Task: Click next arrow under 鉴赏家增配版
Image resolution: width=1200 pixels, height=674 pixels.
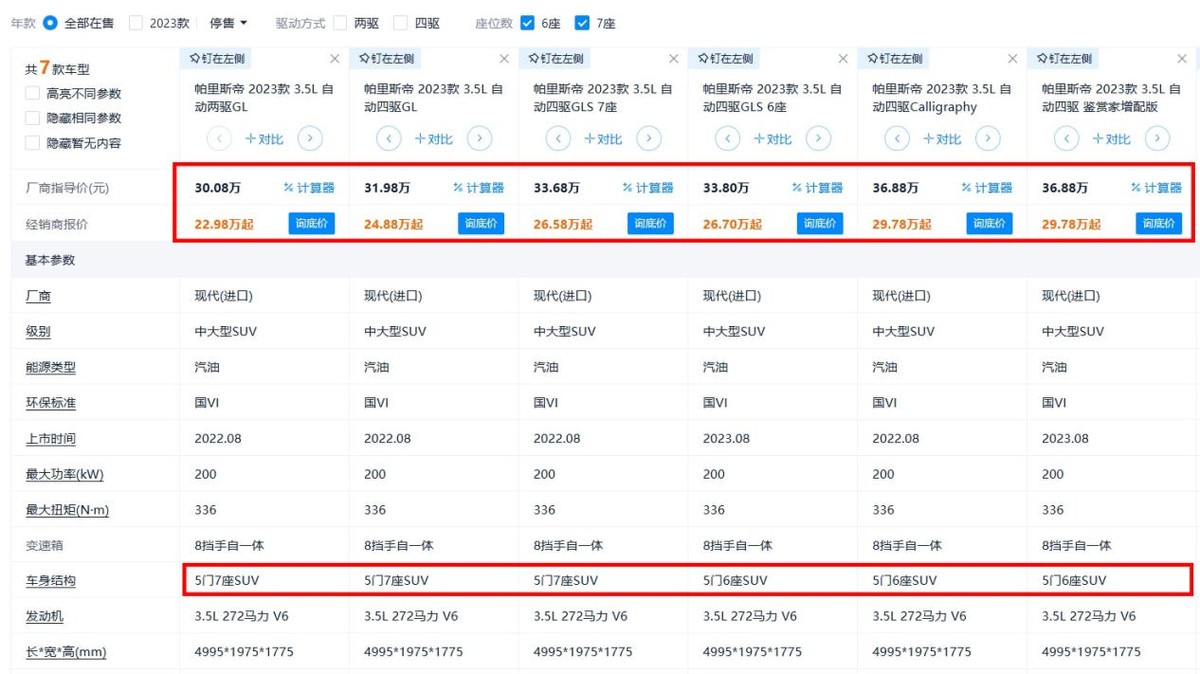Action: pyautogui.click(x=1157, y=139)
